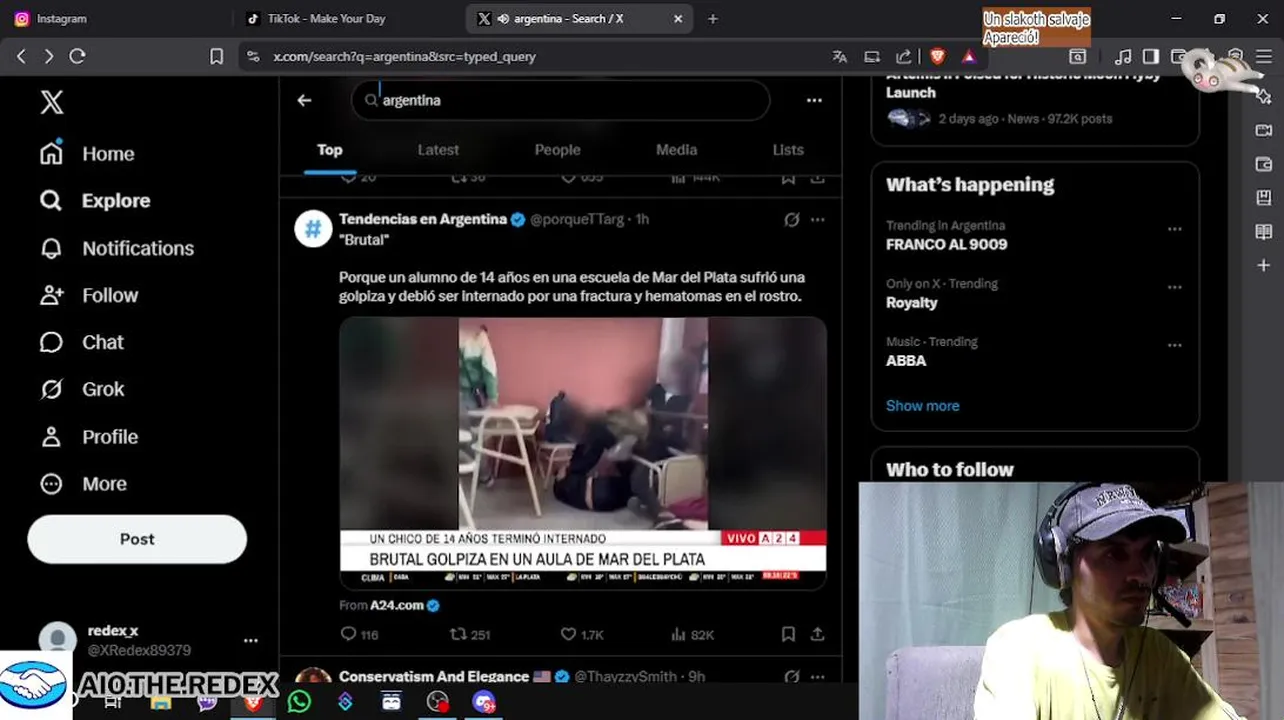Share the Tendencias en Argentina post

(817, 634)
